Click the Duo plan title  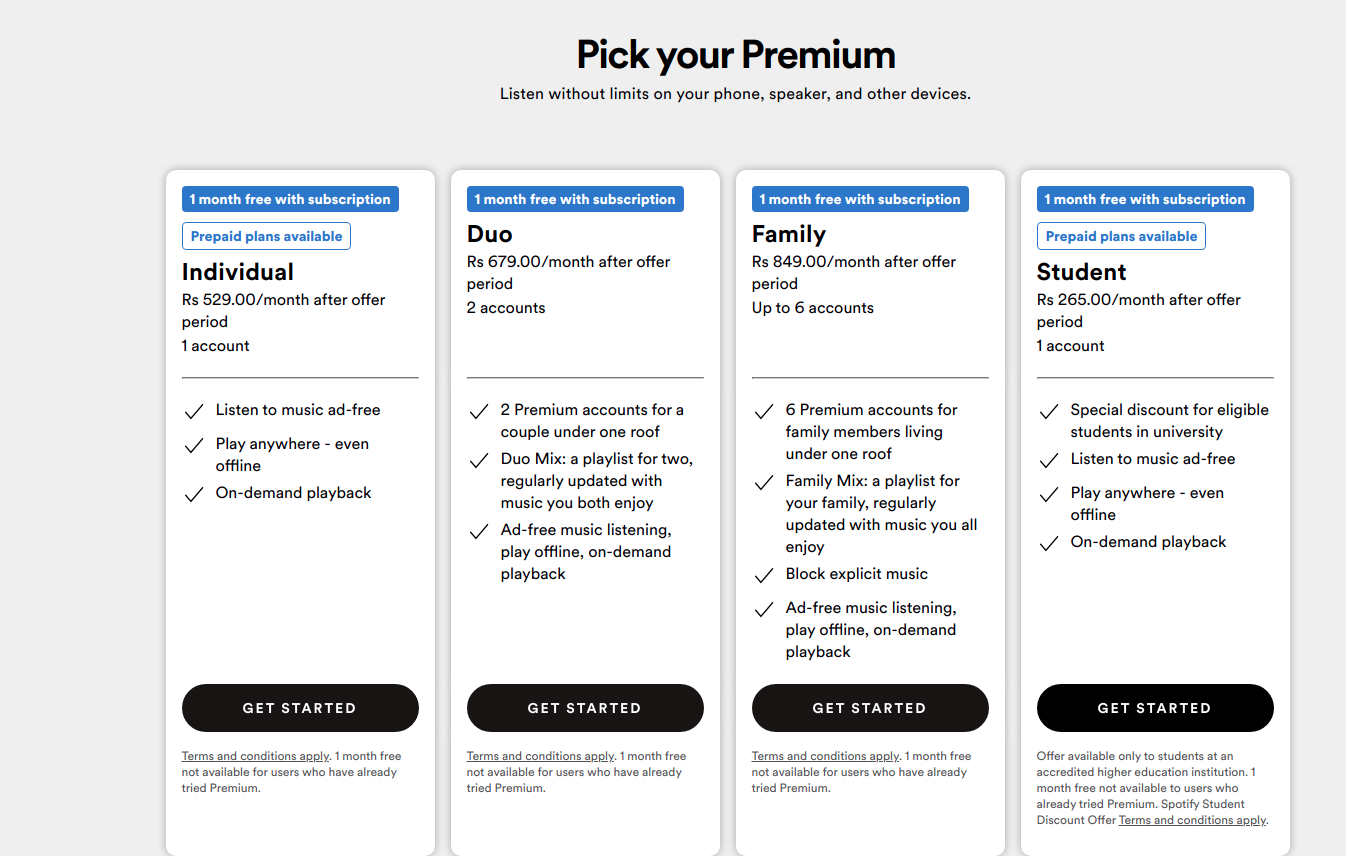click(490, 234)
